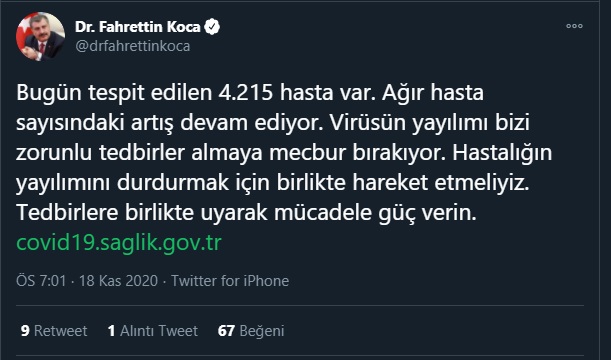The height and width of the screenshot is (360, 611).
Task: Open the Dr. Fahrettin Koca display name
Action: (x=138, y=26)
